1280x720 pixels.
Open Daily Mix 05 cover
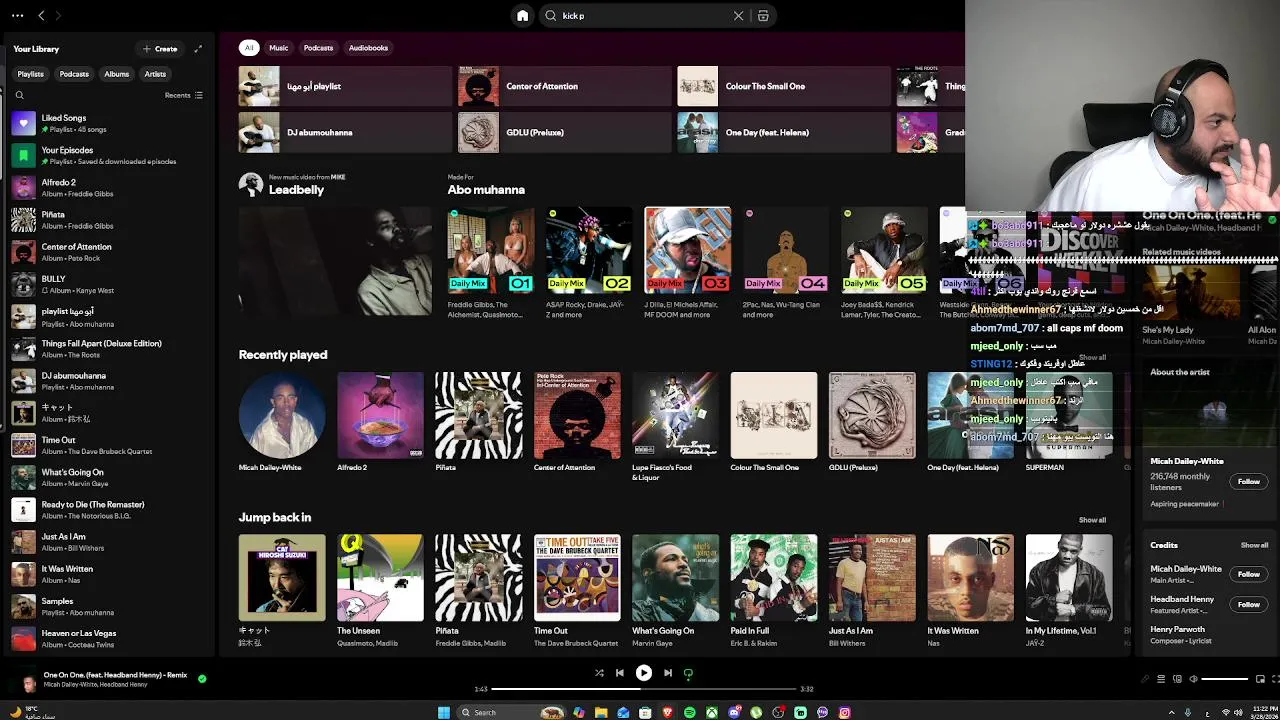884,250
